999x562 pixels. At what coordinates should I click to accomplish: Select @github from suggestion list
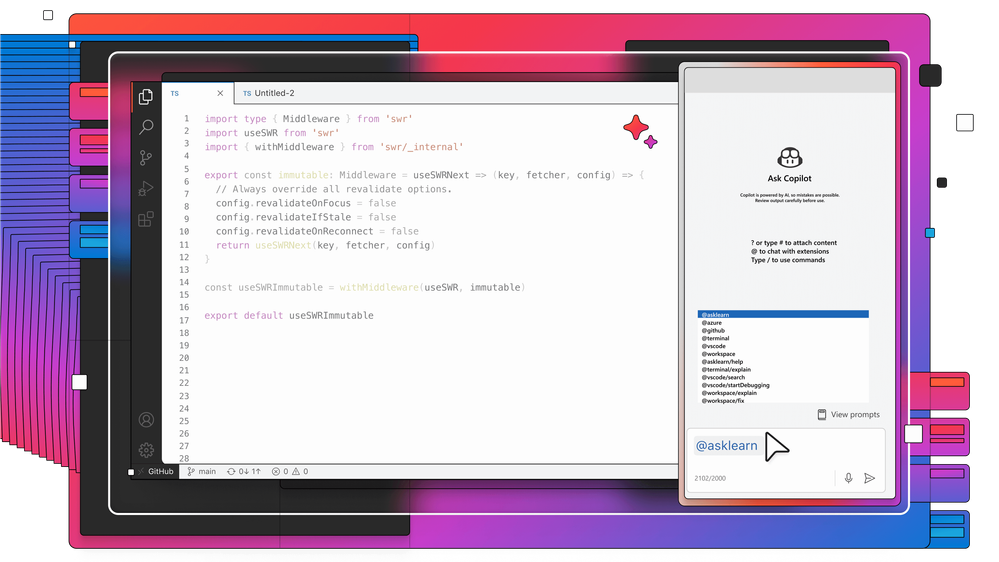pyautogui.click(x=783, y=331)
